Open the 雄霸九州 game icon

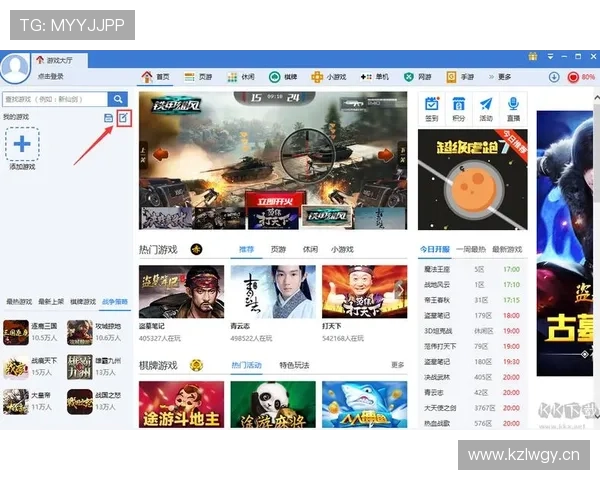[80, 367]
